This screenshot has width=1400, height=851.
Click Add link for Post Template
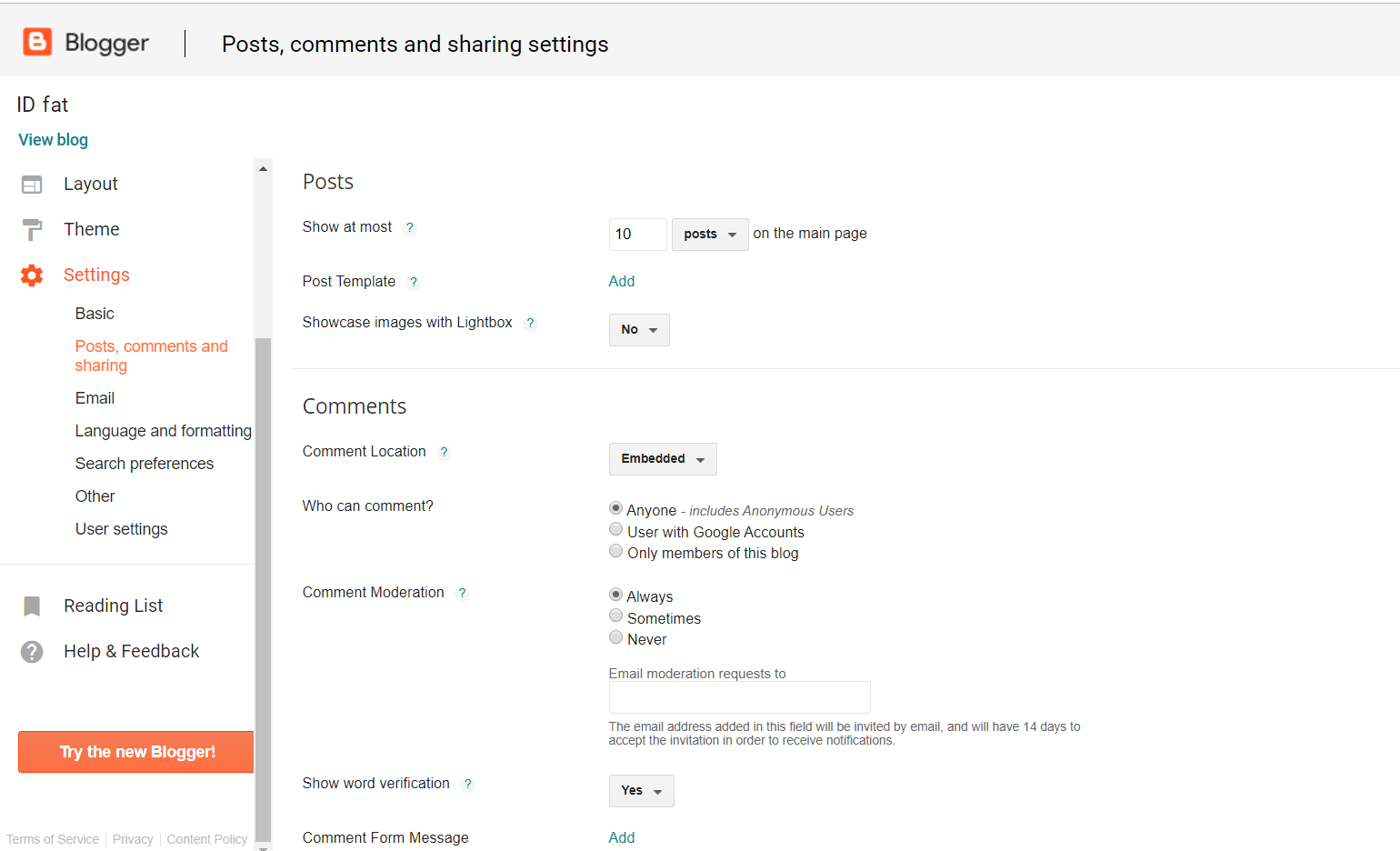click(622, 282)
